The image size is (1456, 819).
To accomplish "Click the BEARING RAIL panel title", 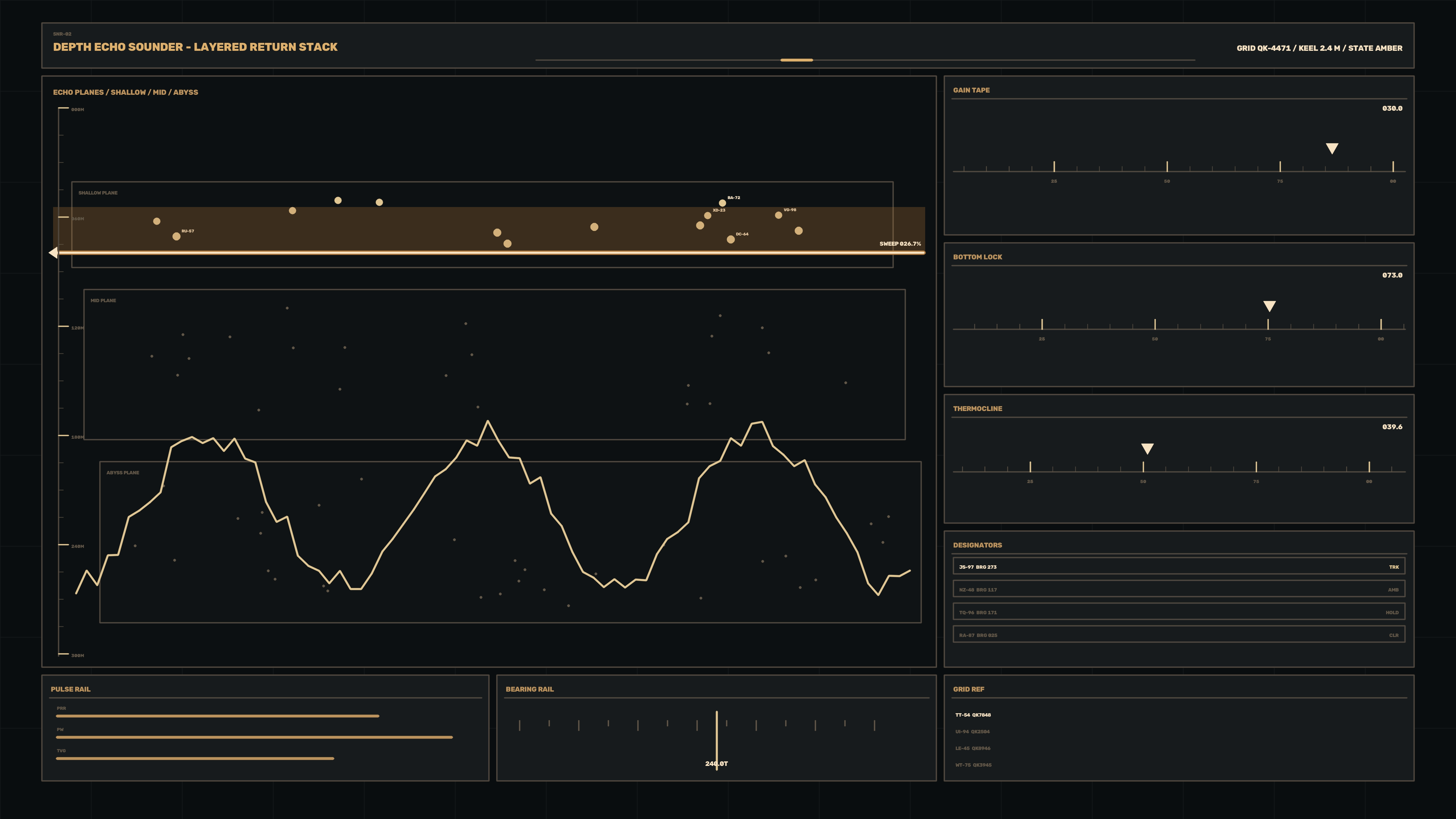I will tap(530, 689).
